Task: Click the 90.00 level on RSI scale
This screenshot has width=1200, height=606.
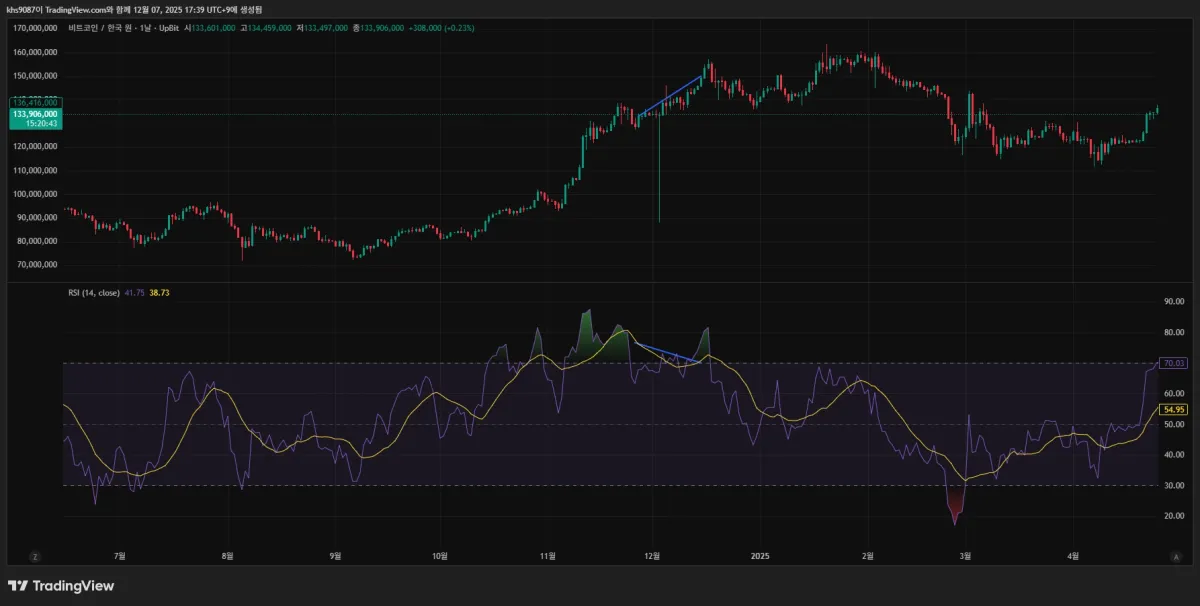Action: pyautogui.click(x=1174, y=301)
